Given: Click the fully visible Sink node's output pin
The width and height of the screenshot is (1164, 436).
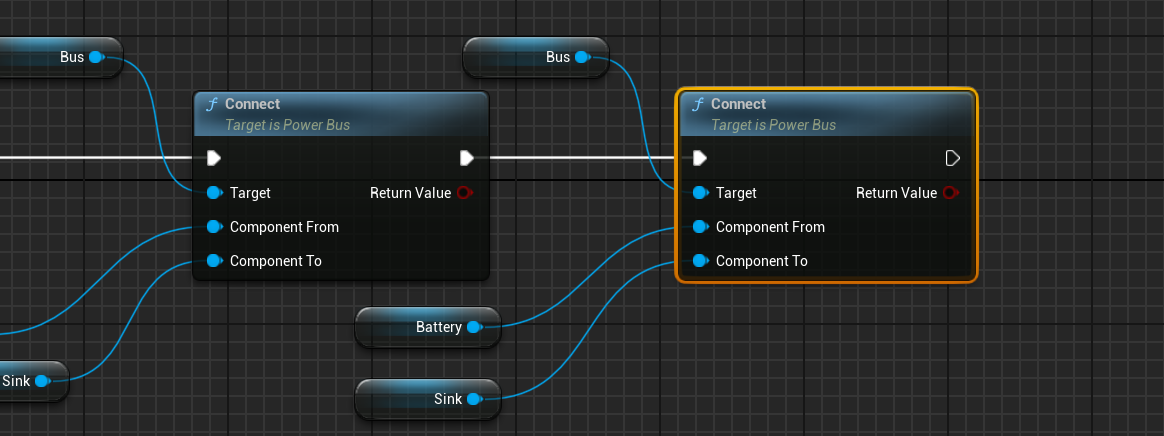Looking at the screenshot, I should click(474, 399).
